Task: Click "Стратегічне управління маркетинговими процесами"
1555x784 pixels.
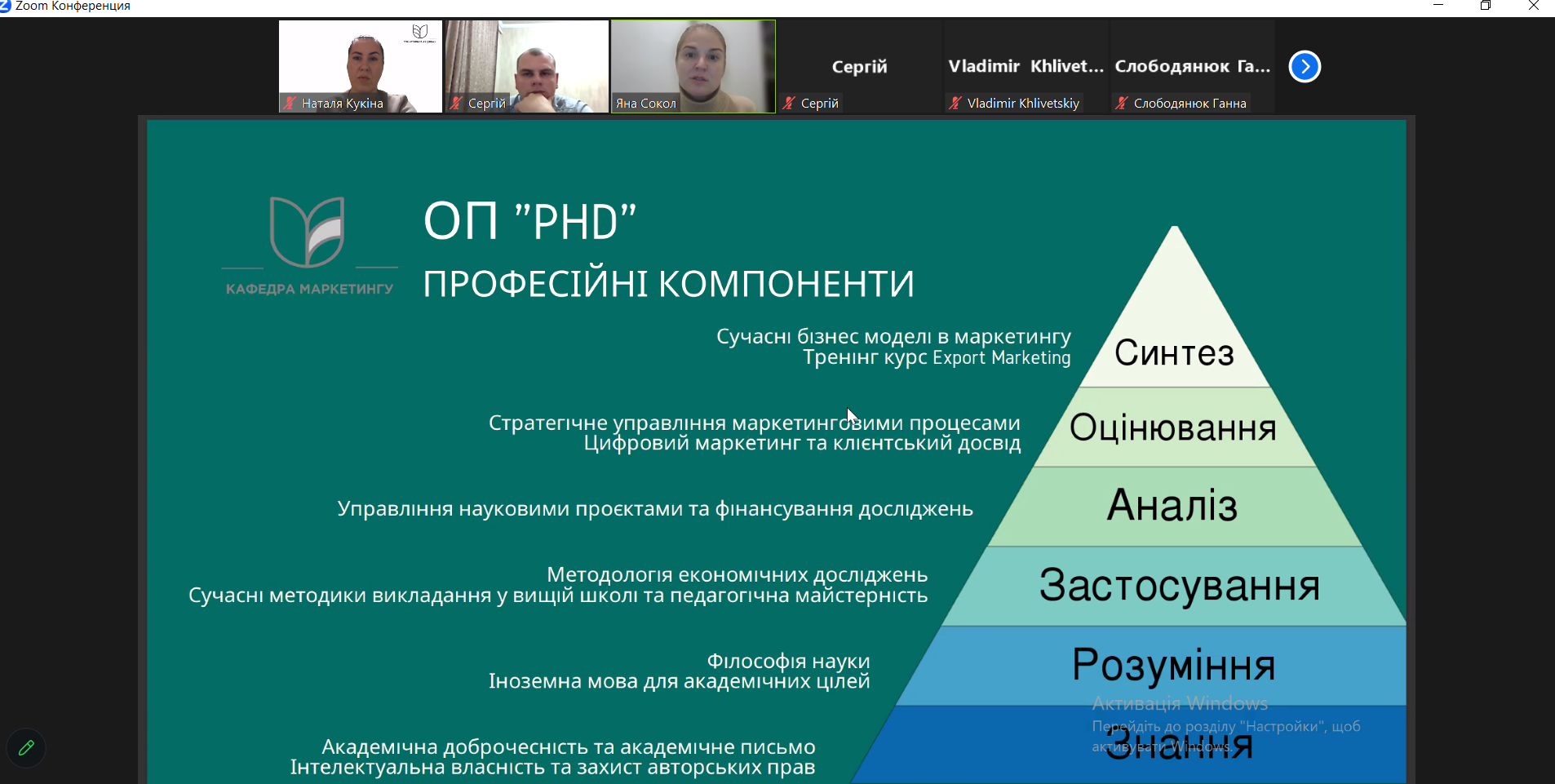Action: click(x=755, y=423)
